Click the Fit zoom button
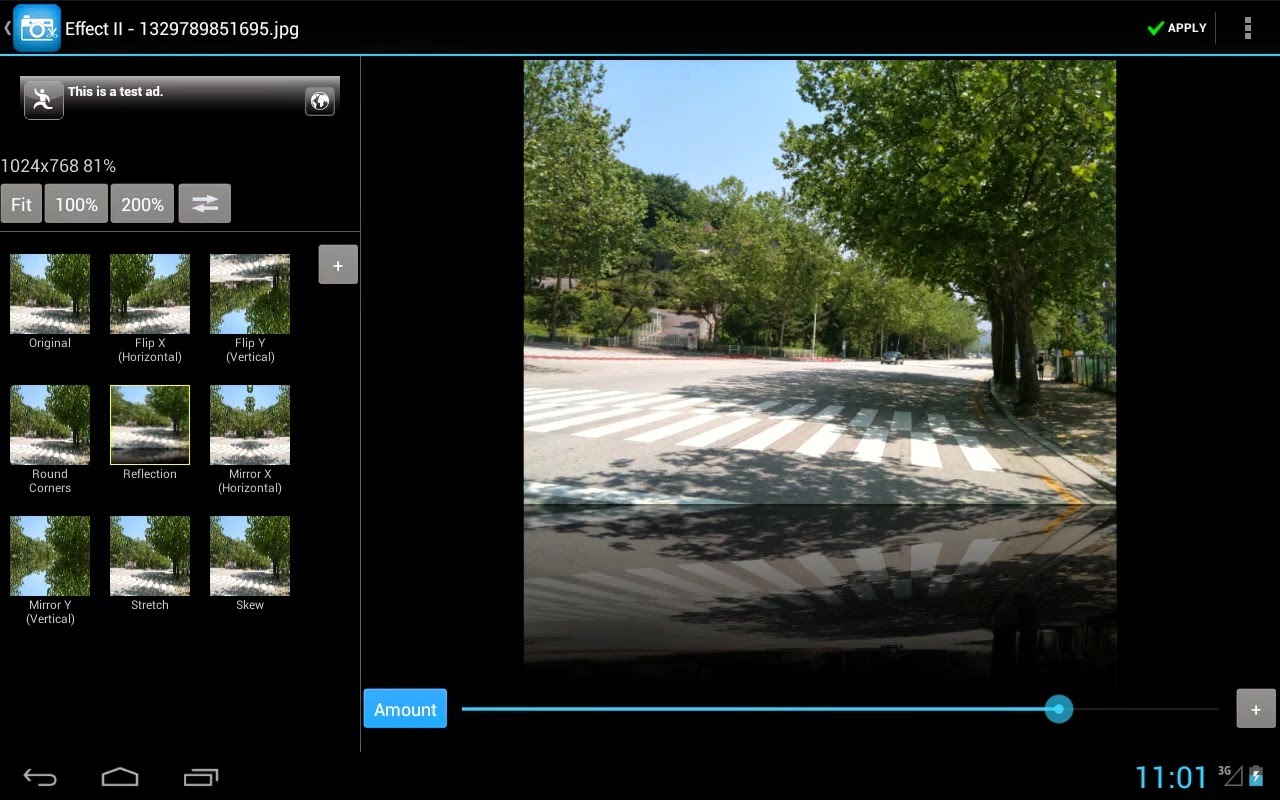The image size is (1280, 800). pyautogui.click(x=21, y=204)
